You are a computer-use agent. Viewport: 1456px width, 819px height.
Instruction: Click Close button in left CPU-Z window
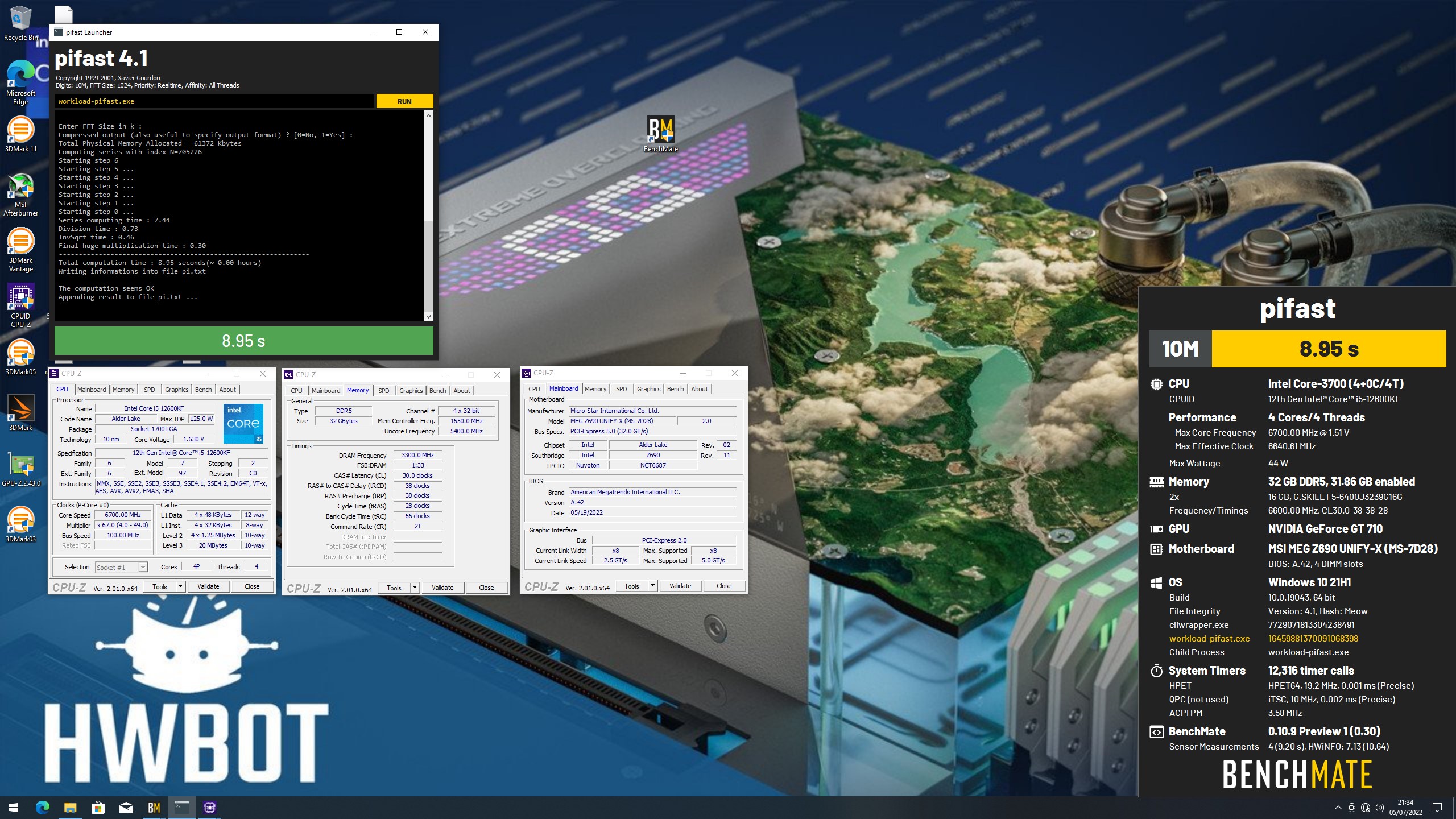[x=252, y=586]
